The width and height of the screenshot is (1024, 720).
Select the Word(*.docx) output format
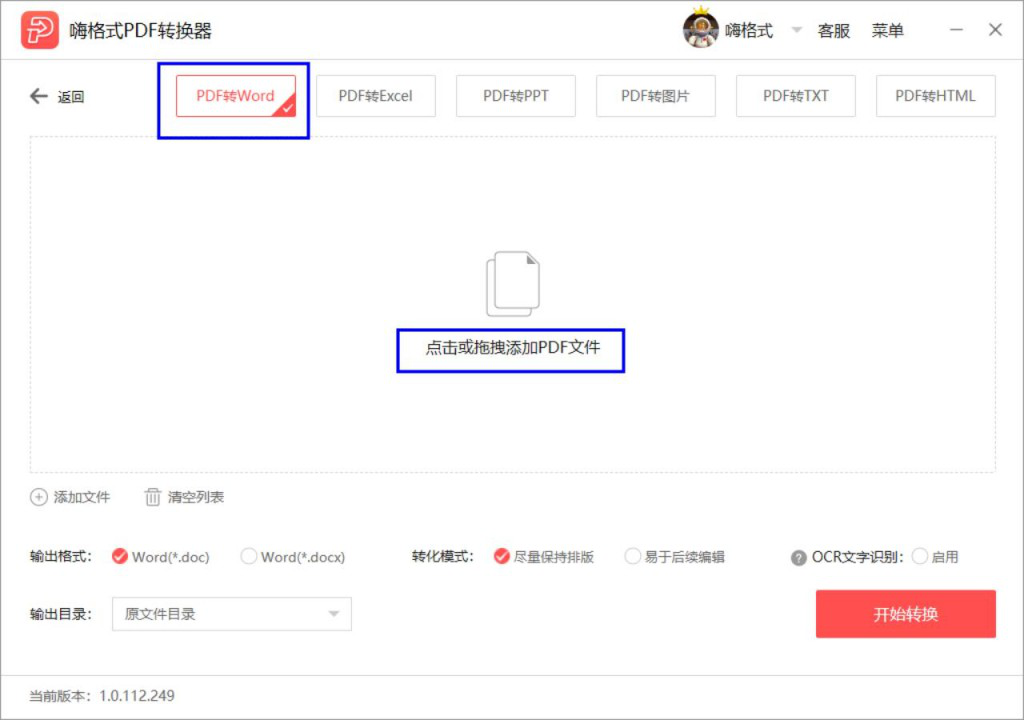pyautogui.click(x=293, y=557)
